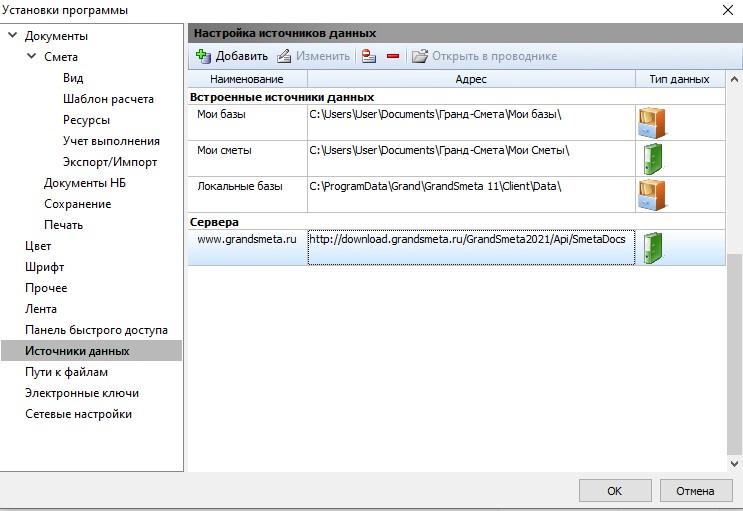The height and width of the screenshot is (511, 743).
Task: Click the data type icon for Мои базы
Action: [651, 122]
